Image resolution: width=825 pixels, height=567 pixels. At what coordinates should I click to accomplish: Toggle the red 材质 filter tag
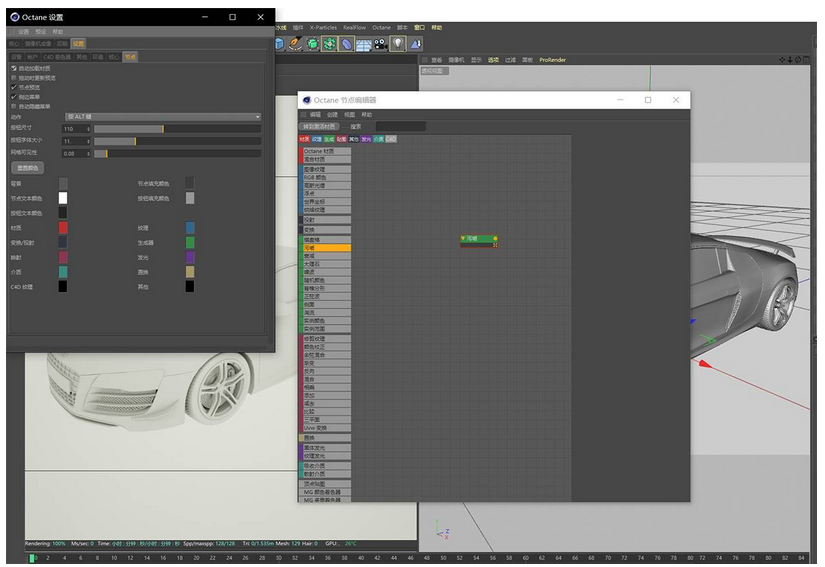(305, 139)
